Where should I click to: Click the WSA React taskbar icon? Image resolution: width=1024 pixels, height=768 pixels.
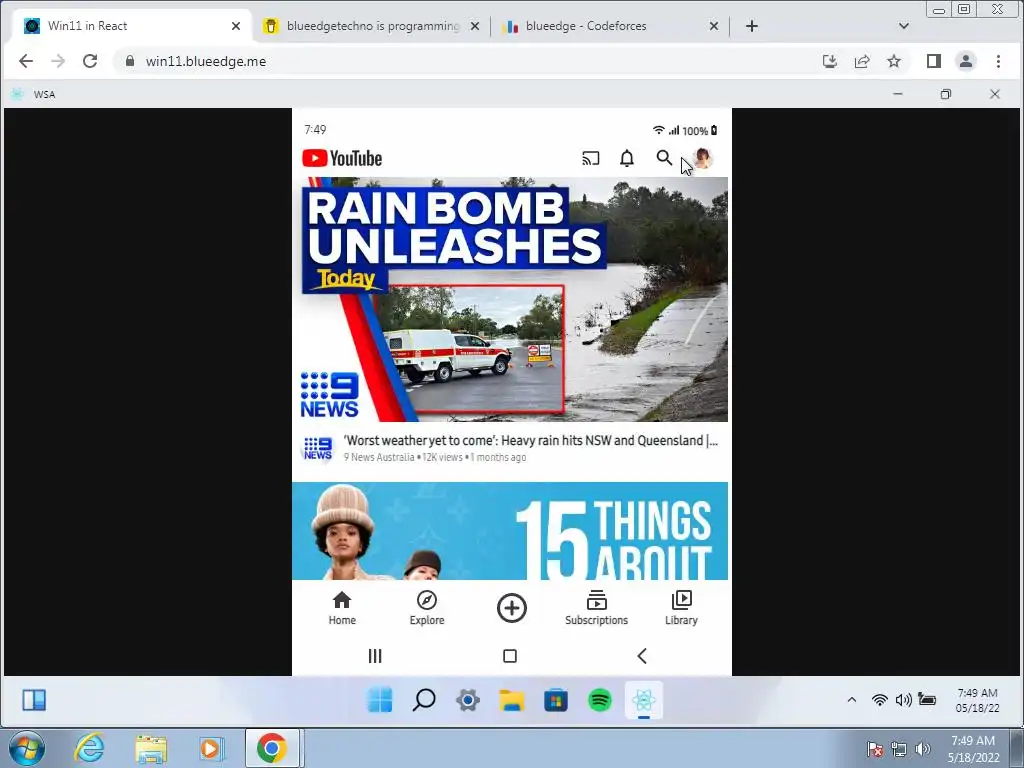644,700
